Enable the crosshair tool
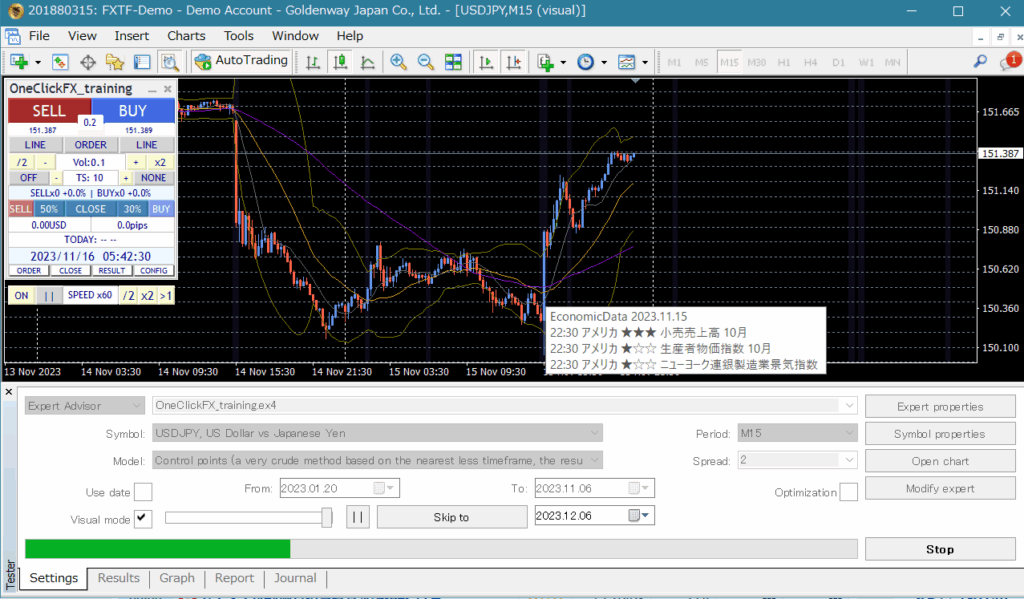Screen dimensions: 1024x599 tap(87, 62)
